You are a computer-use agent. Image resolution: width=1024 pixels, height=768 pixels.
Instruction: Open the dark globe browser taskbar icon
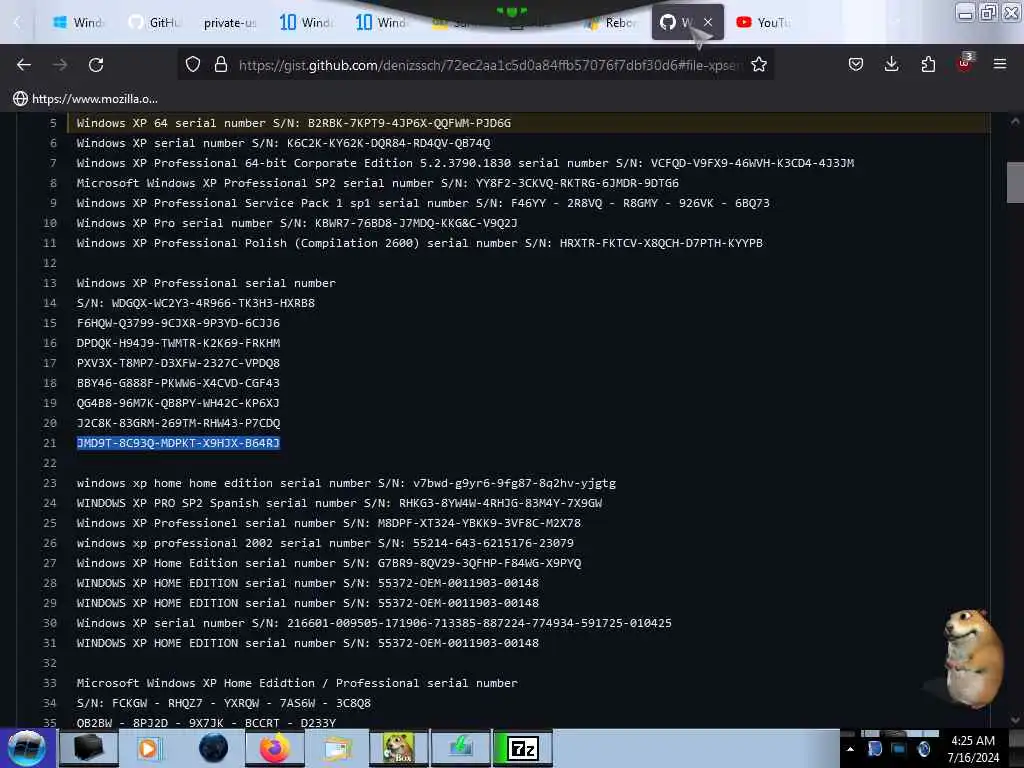pos(214,748)
